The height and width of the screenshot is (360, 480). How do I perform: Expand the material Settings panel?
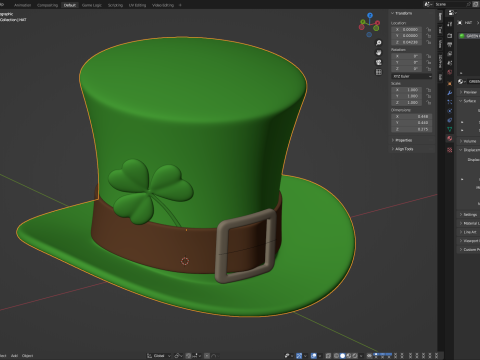click(x=469, y=215)
